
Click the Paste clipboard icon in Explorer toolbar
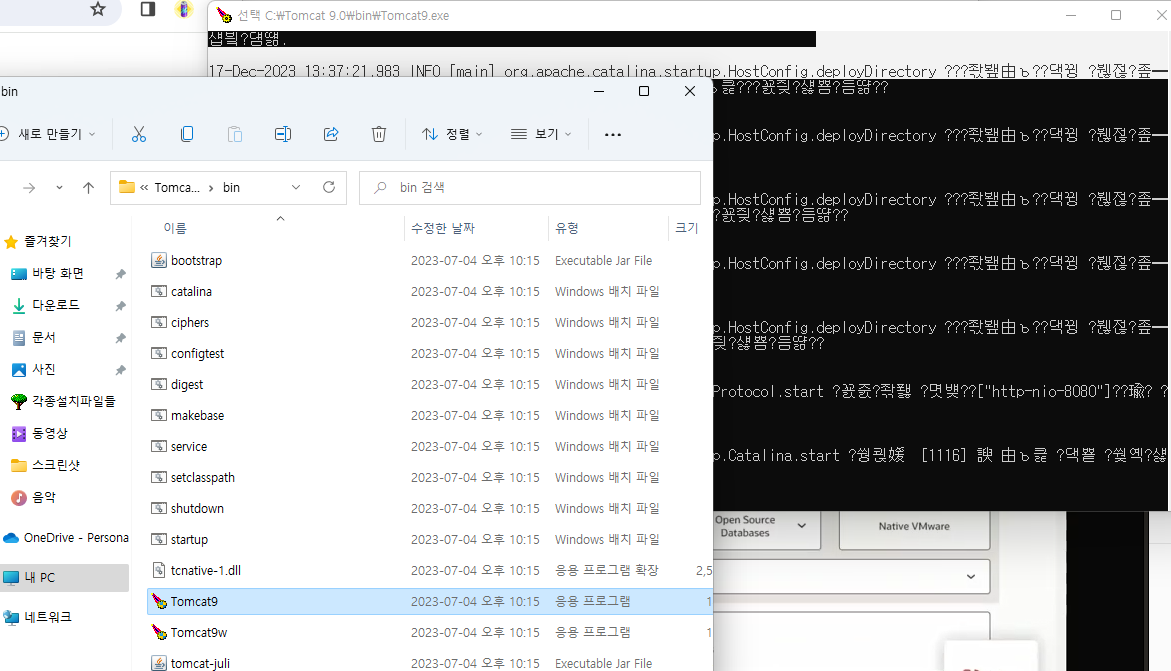pos(234,134)
